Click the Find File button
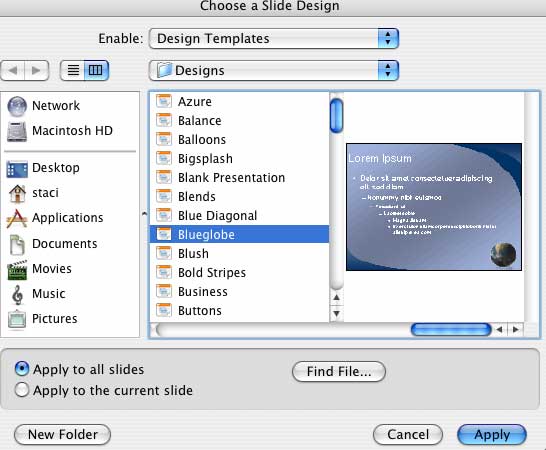 339,371
